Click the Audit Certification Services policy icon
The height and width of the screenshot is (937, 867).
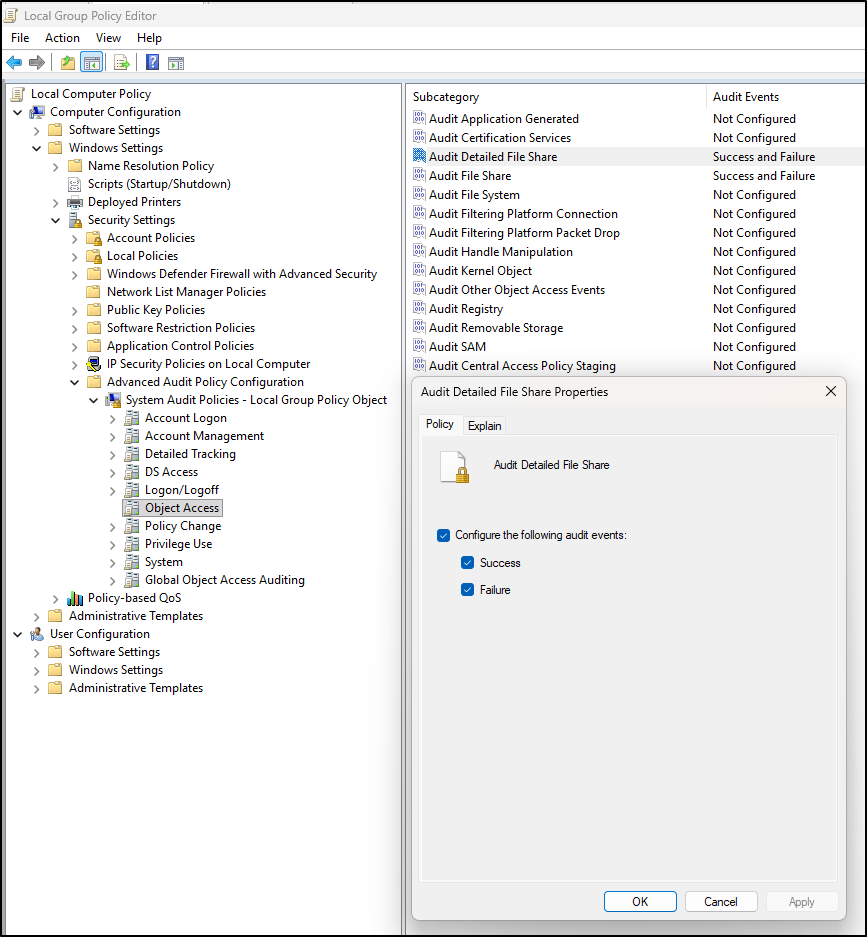coord(419,137)
